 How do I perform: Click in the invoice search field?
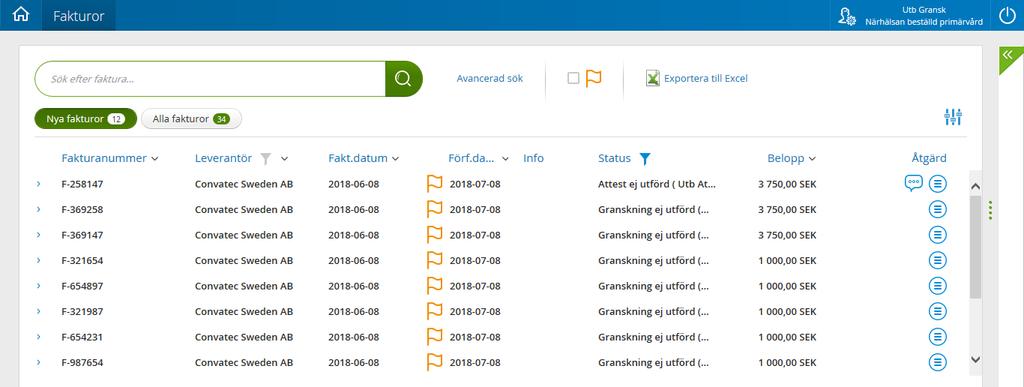(210, 79)
